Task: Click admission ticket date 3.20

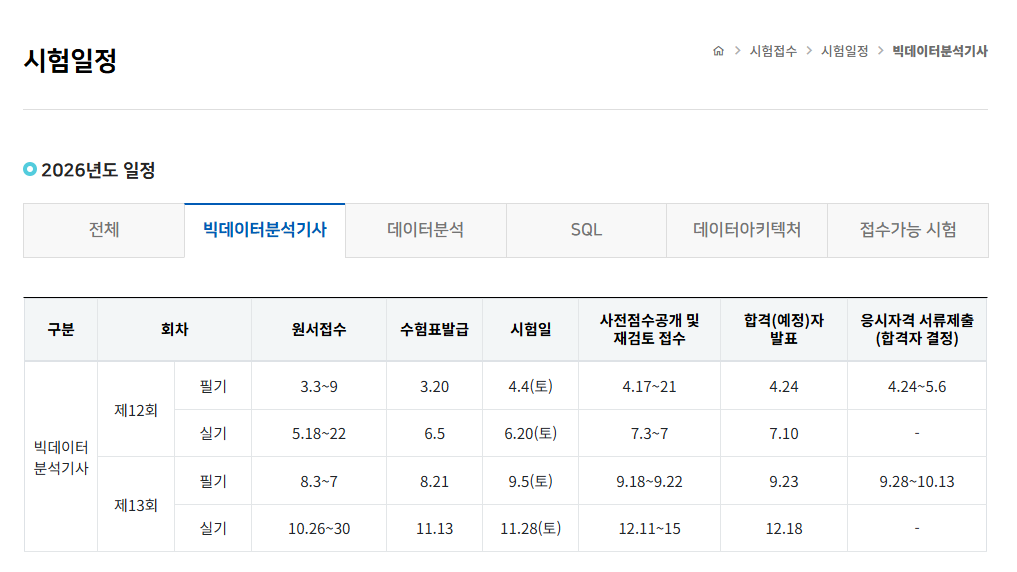Action: 435,387
